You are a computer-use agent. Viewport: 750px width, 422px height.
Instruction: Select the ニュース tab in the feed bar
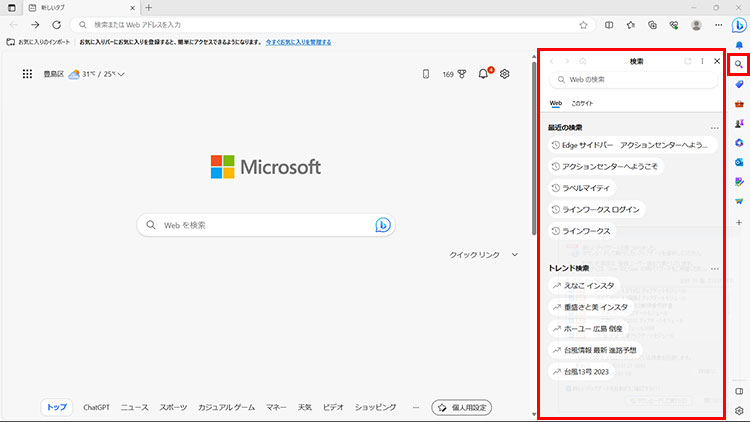[134, 407]
